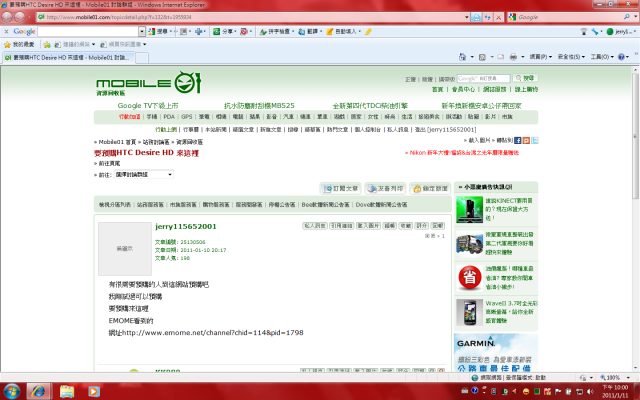Click in the browser address bar
This screenshot has width=640, height=400.
pos(253,17)
